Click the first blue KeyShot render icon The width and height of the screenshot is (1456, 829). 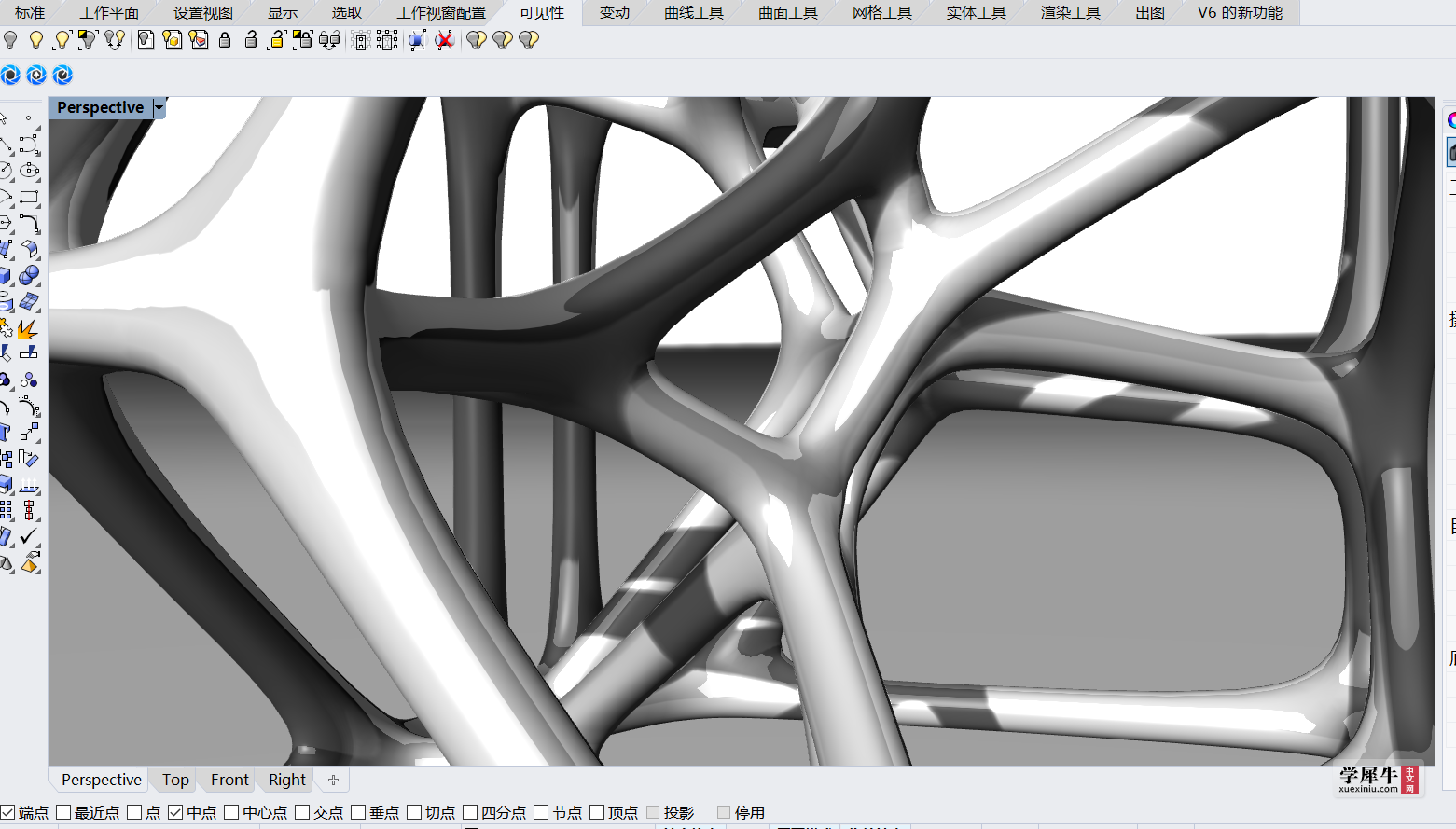coord(10,75)
